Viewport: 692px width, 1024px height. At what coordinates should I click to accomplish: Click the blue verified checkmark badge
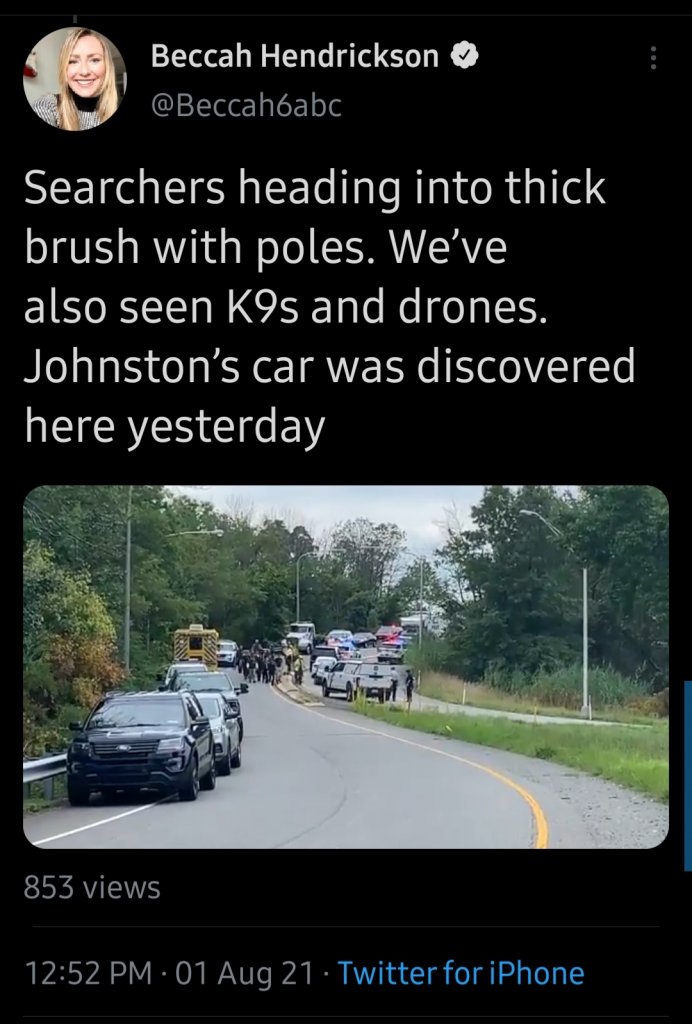(465, 56)
